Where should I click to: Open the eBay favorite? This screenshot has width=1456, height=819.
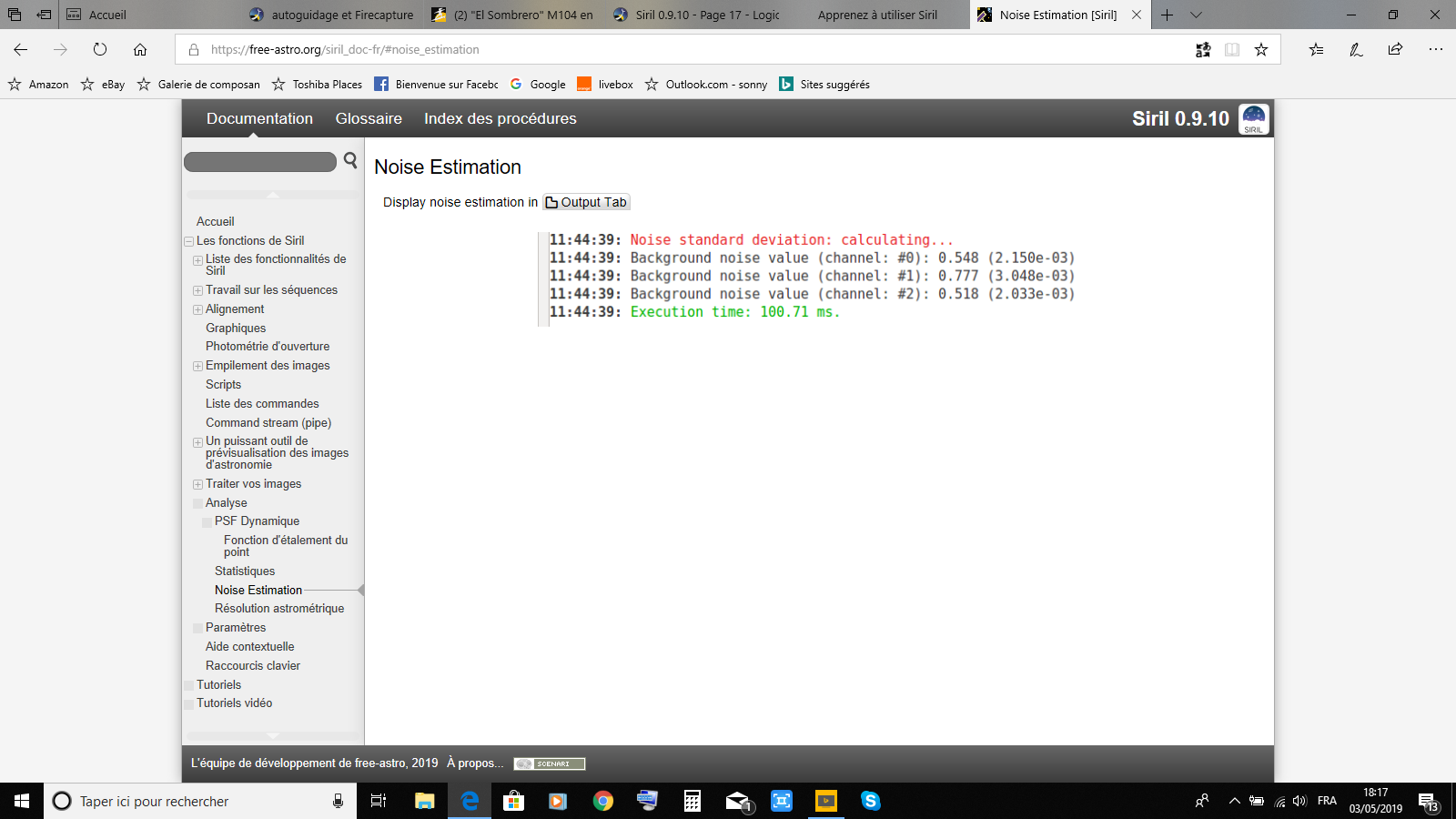coord(103,85)
